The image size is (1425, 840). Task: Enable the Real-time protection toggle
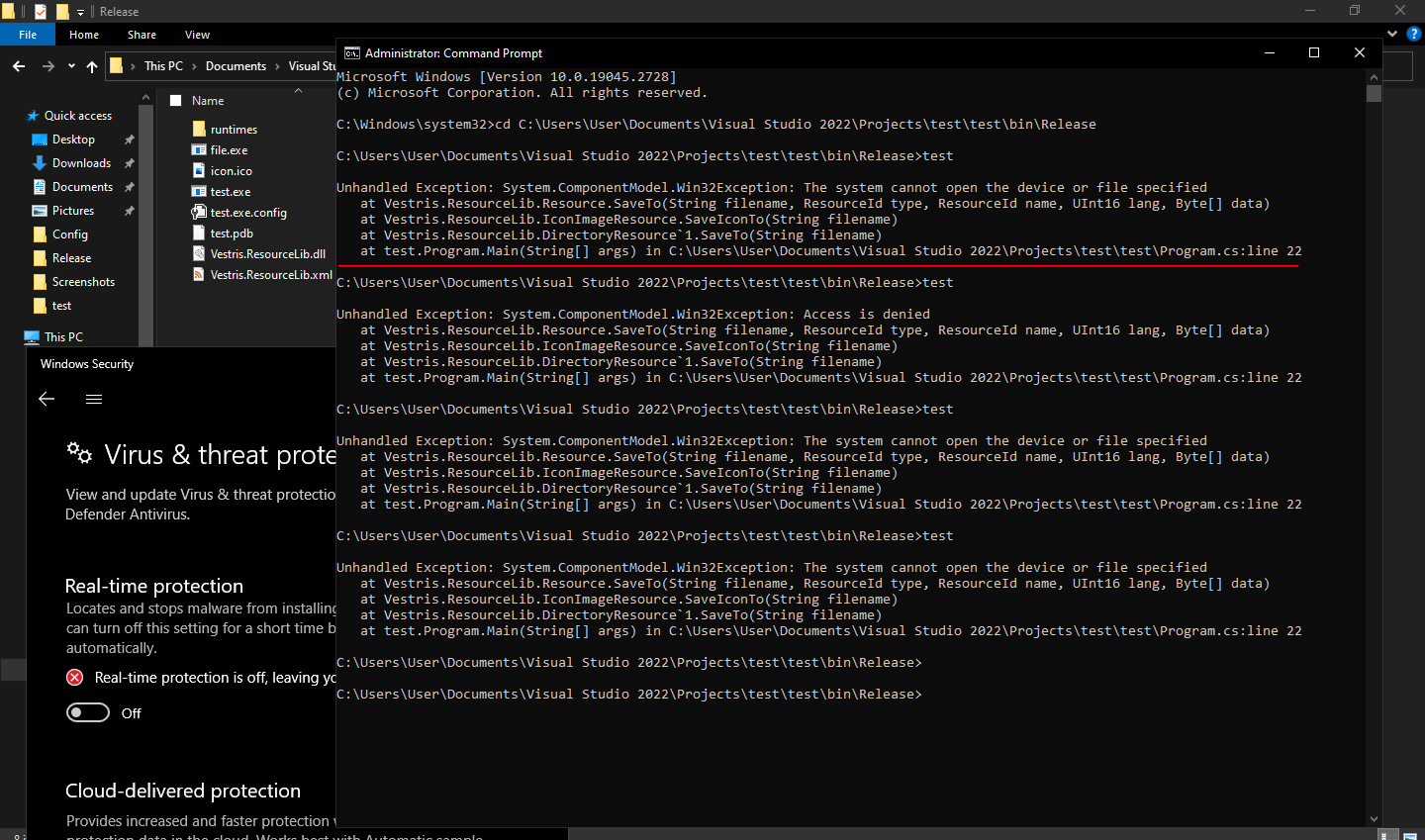[88, 712]
